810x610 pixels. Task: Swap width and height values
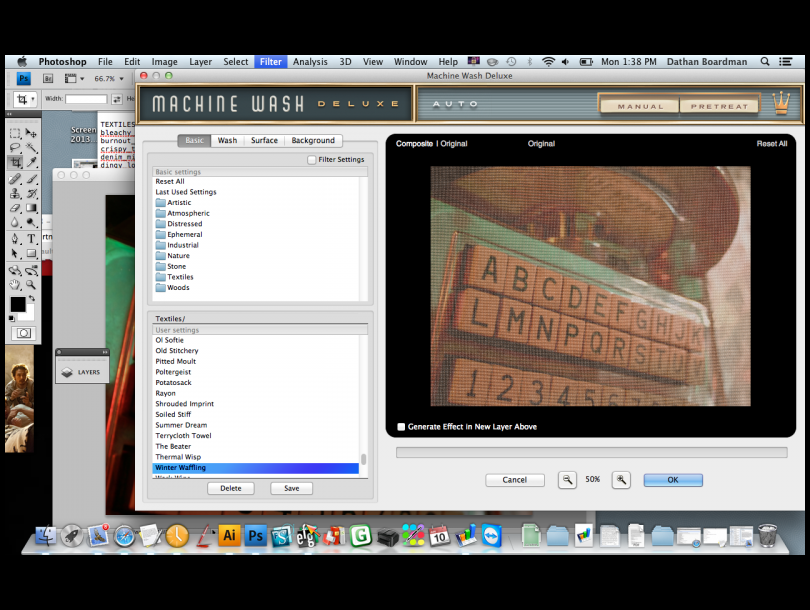pyautogui.click(x=117, y=99)
